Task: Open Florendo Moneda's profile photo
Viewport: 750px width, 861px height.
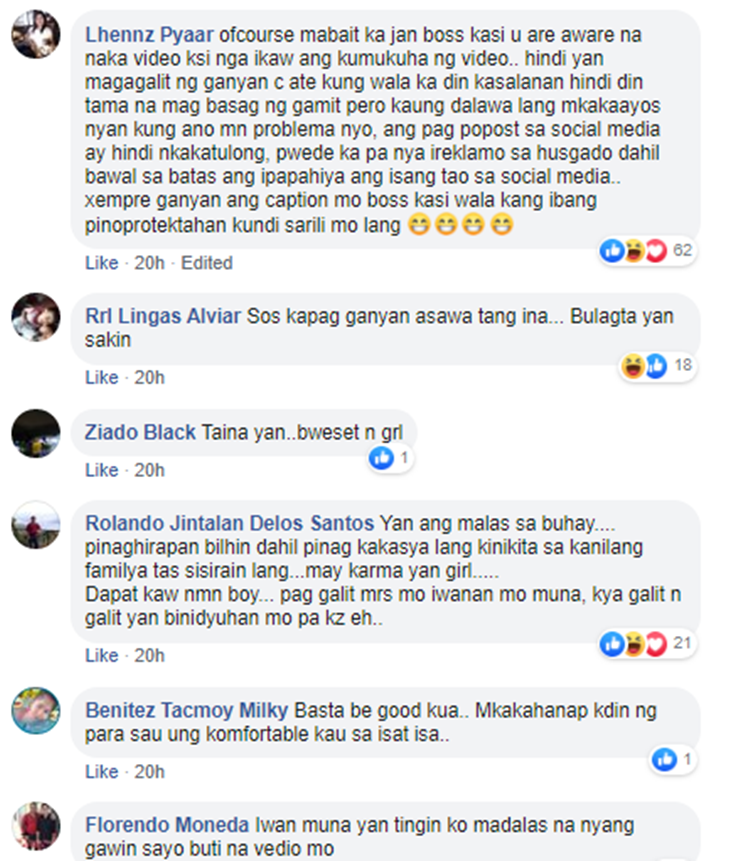Action: click(36, 826)
